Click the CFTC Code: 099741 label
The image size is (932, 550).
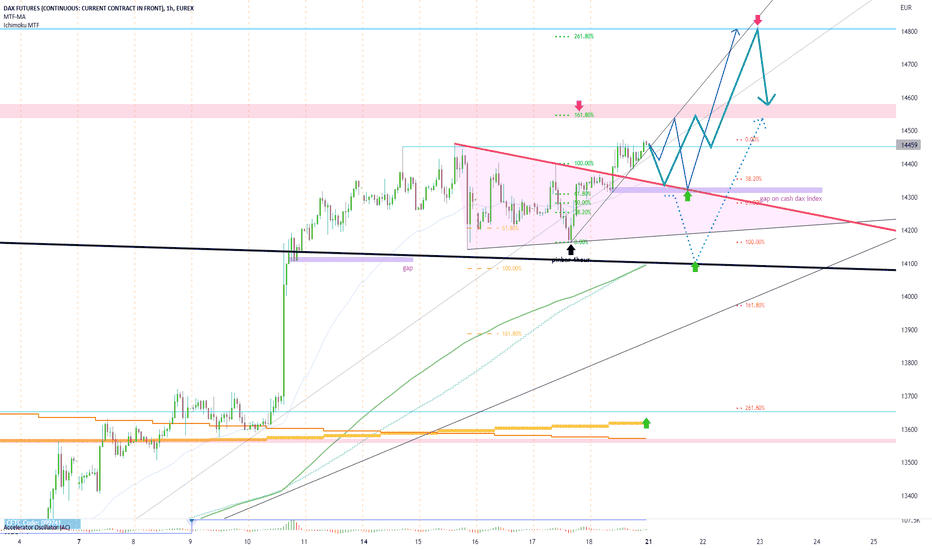(33, 522)
